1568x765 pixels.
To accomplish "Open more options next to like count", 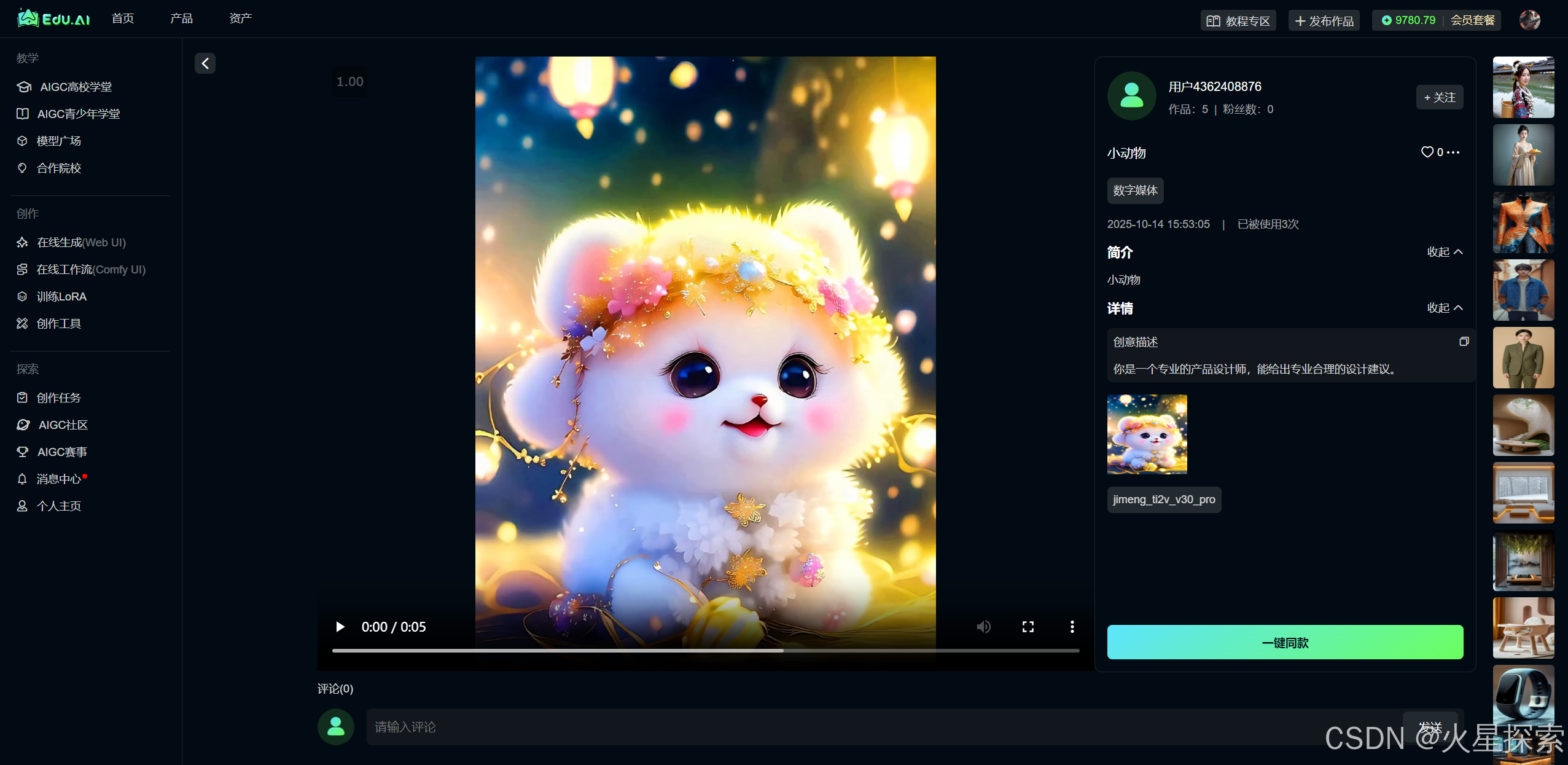I will (x=1453, y=152).
